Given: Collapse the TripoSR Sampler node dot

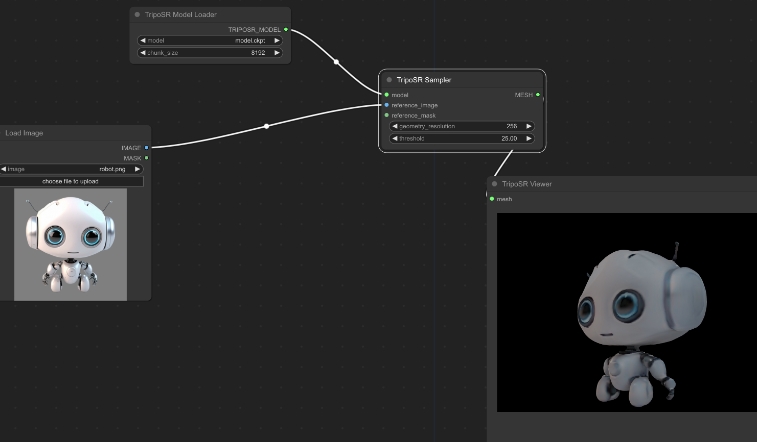Looking at the screenshot, I should point(389,80).
